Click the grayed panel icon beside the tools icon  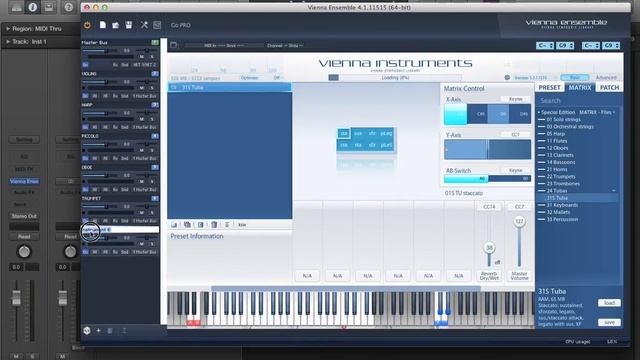(157, 25)
